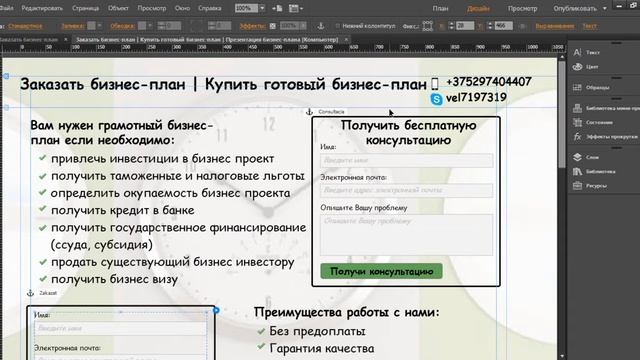Screen dimensions: 640x360
Task: Open the Ресурсы (Assets) panel icon
Action: pos(577,186)
